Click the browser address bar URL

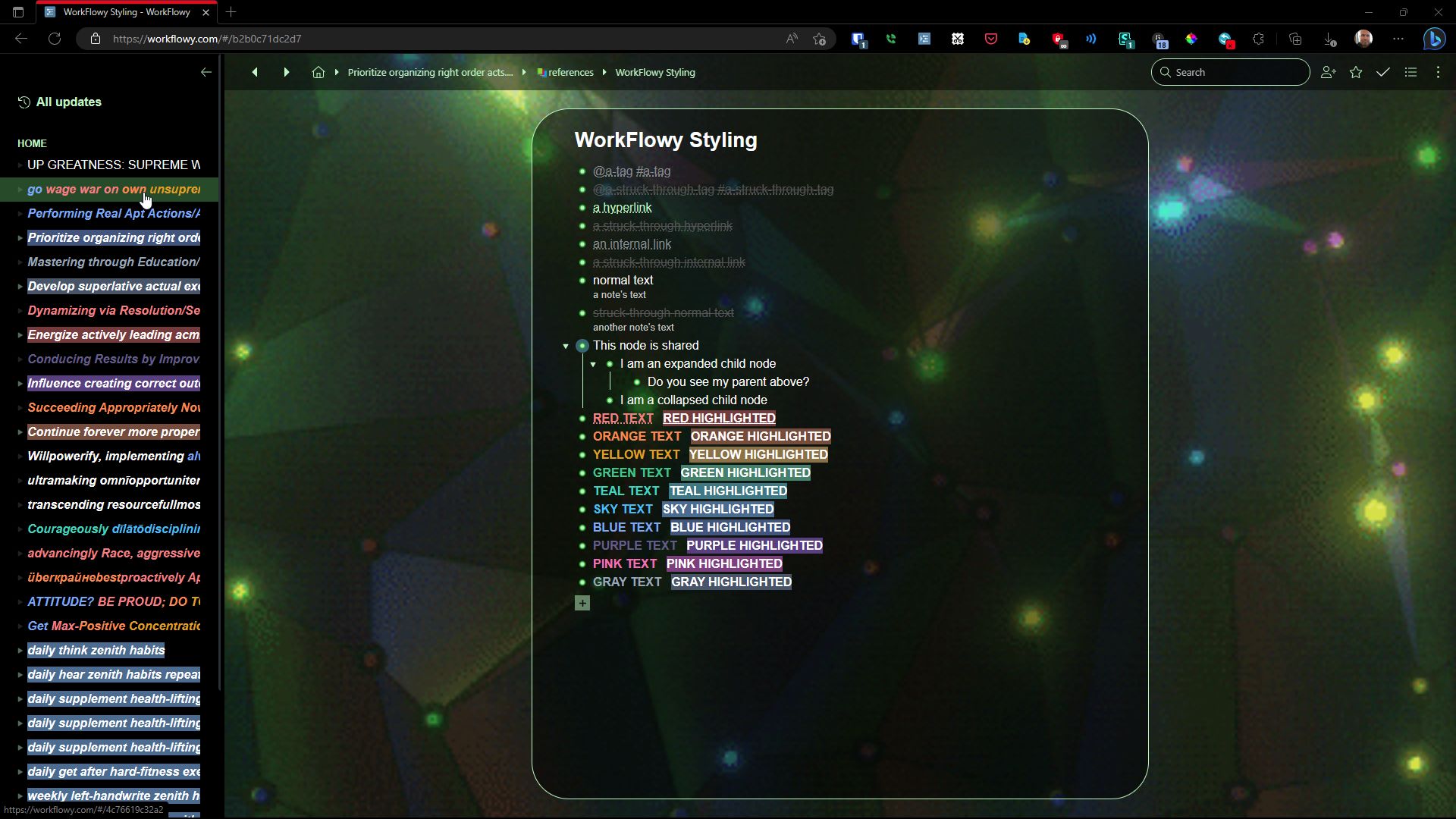click(207, 39)
